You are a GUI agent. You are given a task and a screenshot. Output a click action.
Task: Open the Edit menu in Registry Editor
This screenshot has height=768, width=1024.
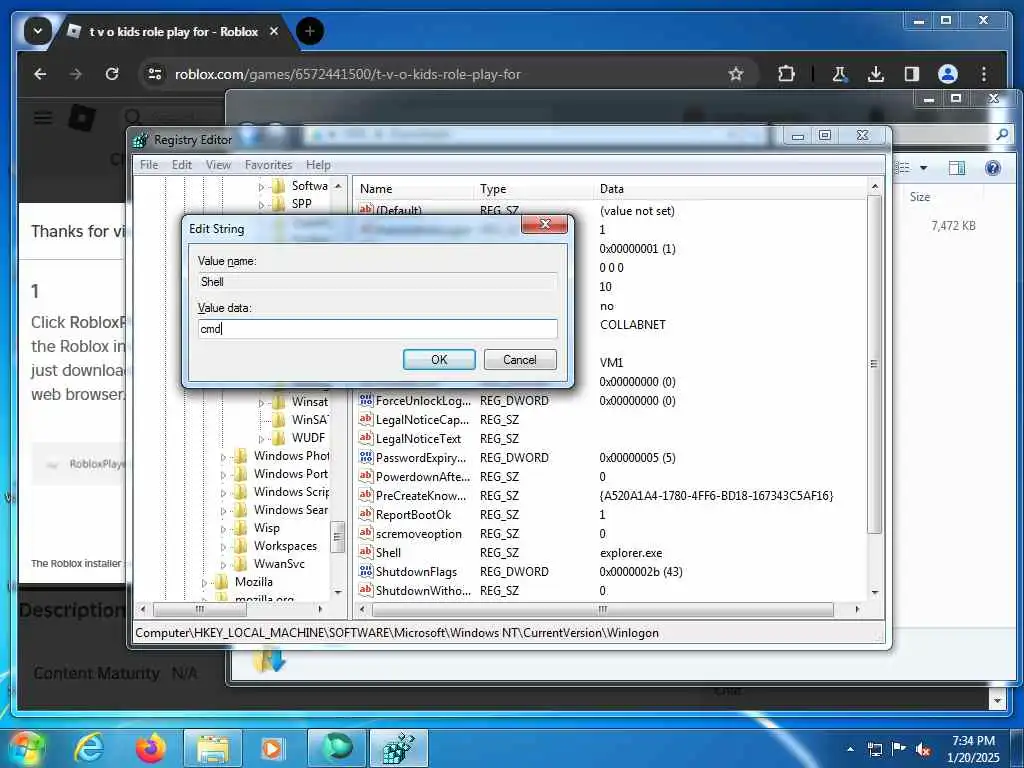[x=182, y=165]
